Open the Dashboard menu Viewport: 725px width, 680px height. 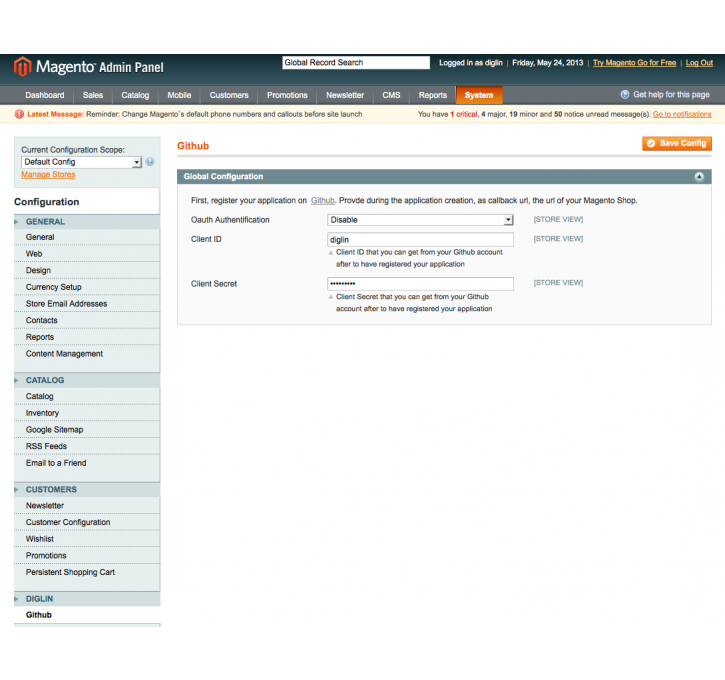point(45,95)
